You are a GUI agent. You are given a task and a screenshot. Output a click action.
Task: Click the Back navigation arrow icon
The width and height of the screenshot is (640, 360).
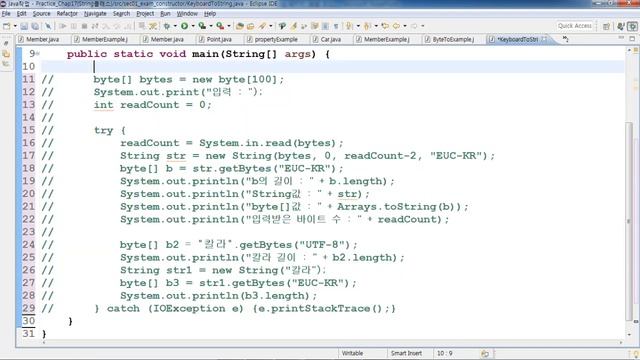click(396, 26)
